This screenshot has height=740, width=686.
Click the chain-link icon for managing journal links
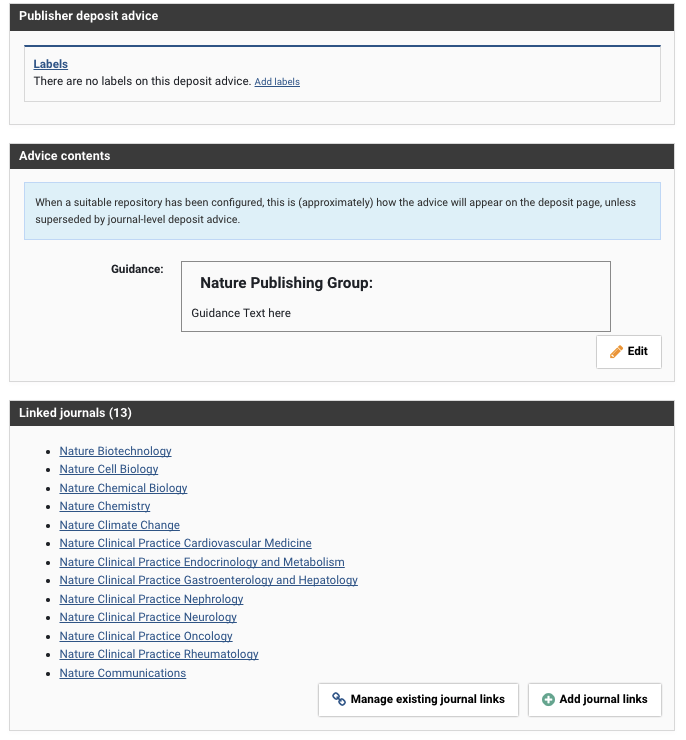tap(339, 700)
